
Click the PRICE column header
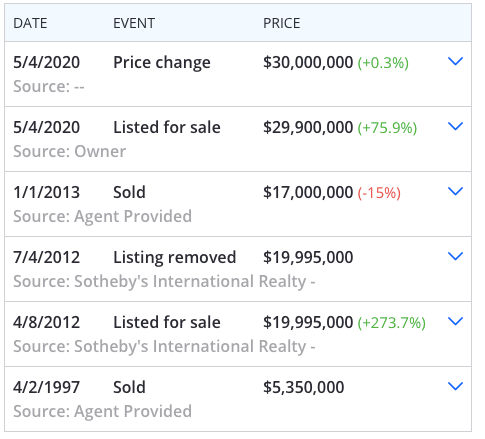(x=282, y=23)
